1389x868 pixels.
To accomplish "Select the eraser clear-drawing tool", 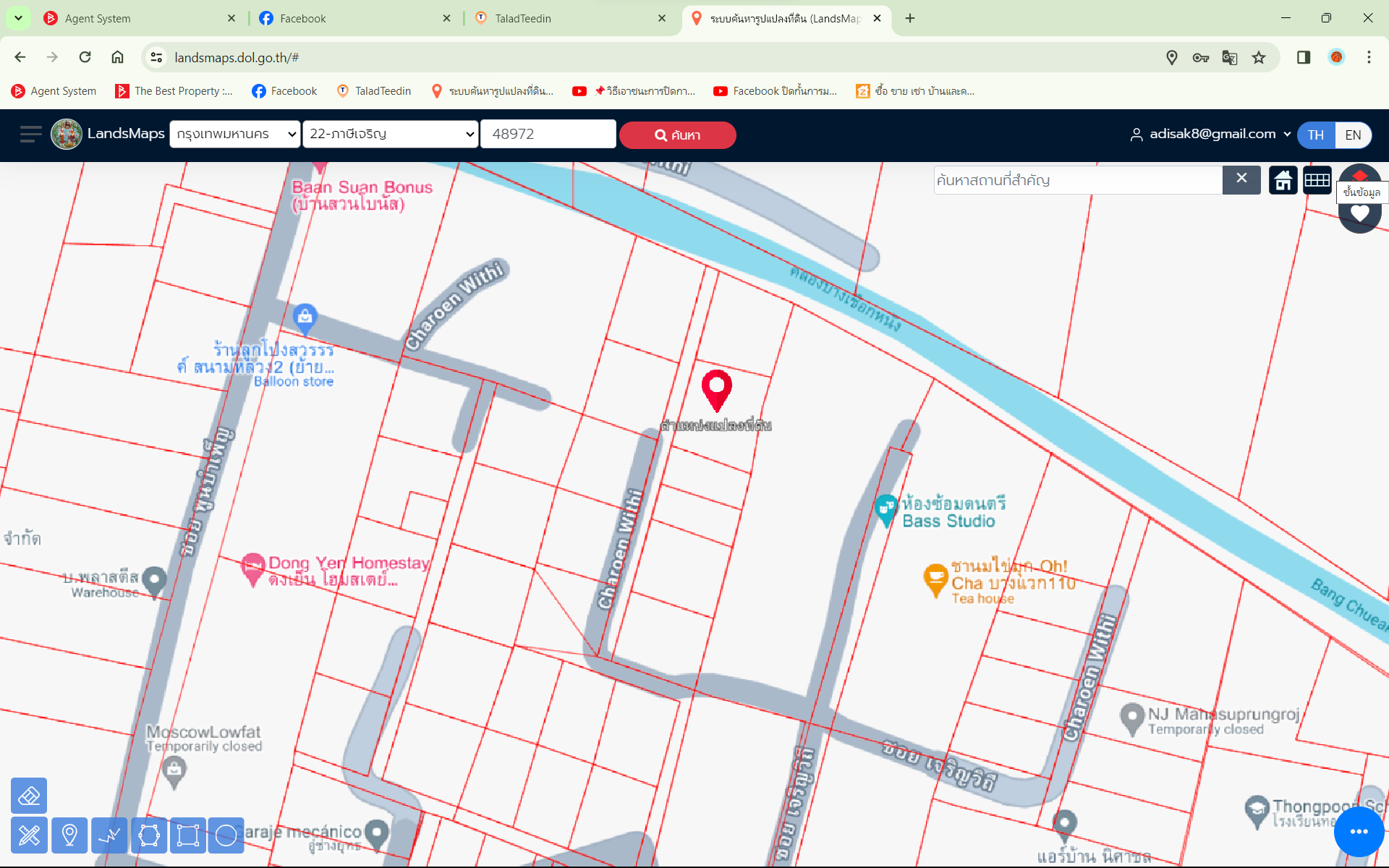I will pos(29,796).
